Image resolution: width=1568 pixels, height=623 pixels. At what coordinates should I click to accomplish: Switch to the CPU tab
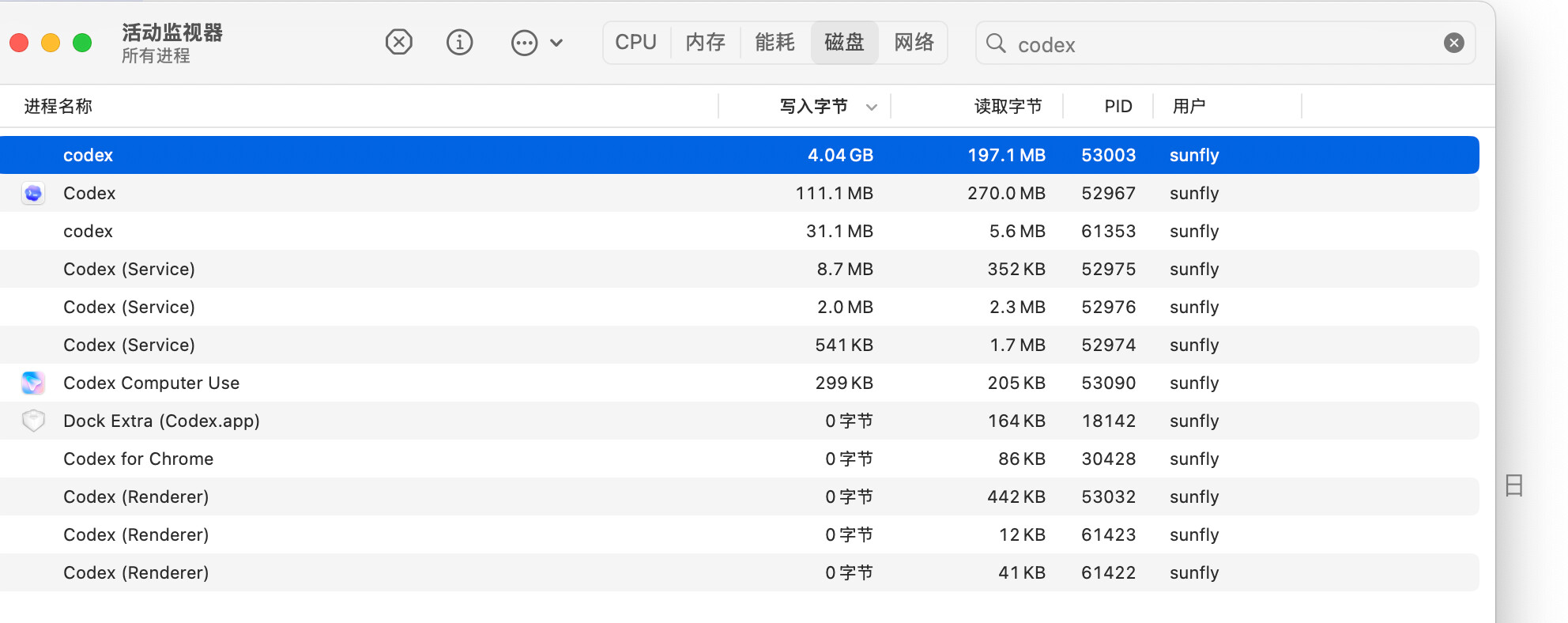point(636,42)
